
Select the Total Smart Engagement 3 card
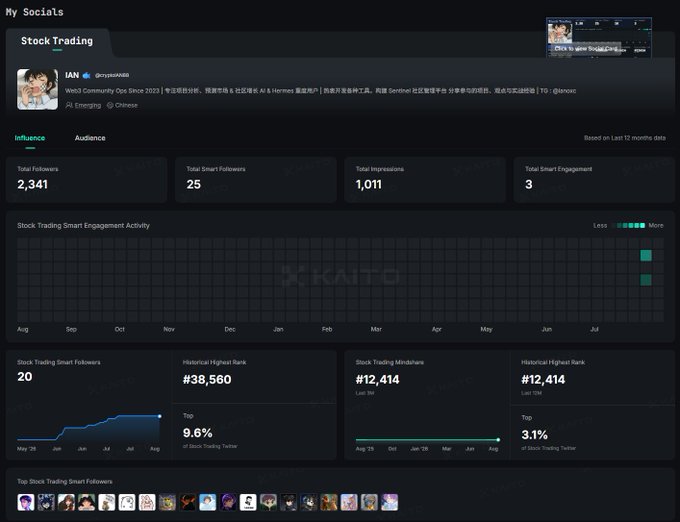click(x=594, y=179)
